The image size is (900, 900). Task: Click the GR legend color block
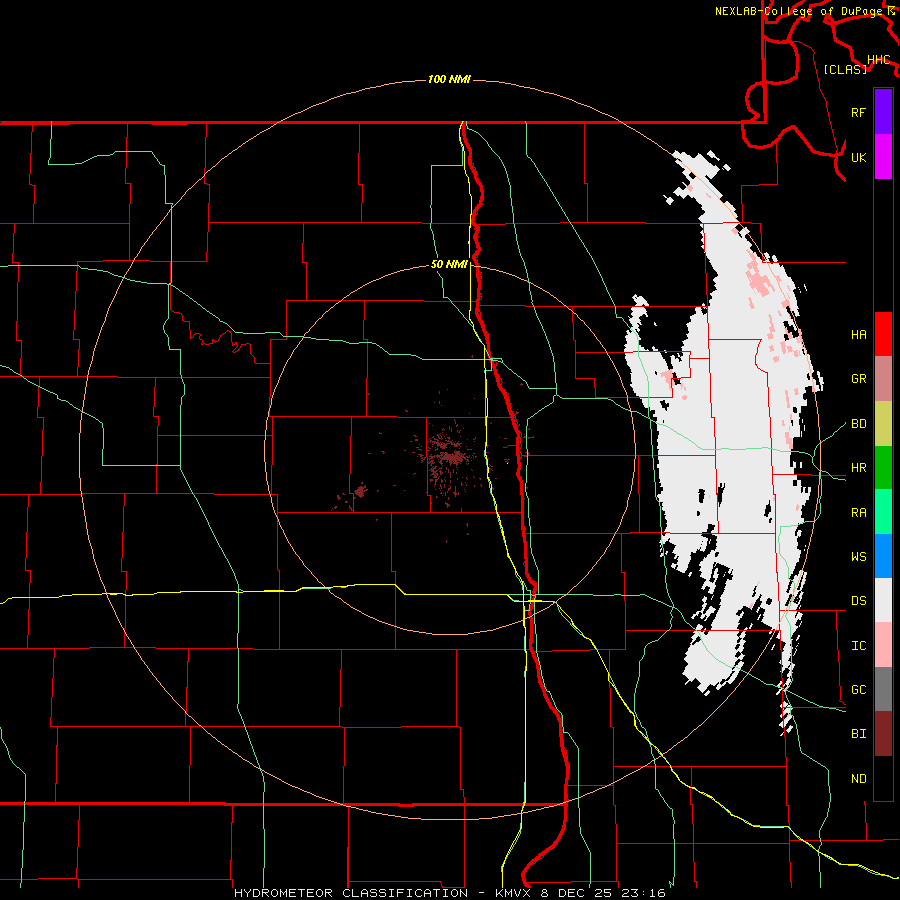(x=883, y=378)
